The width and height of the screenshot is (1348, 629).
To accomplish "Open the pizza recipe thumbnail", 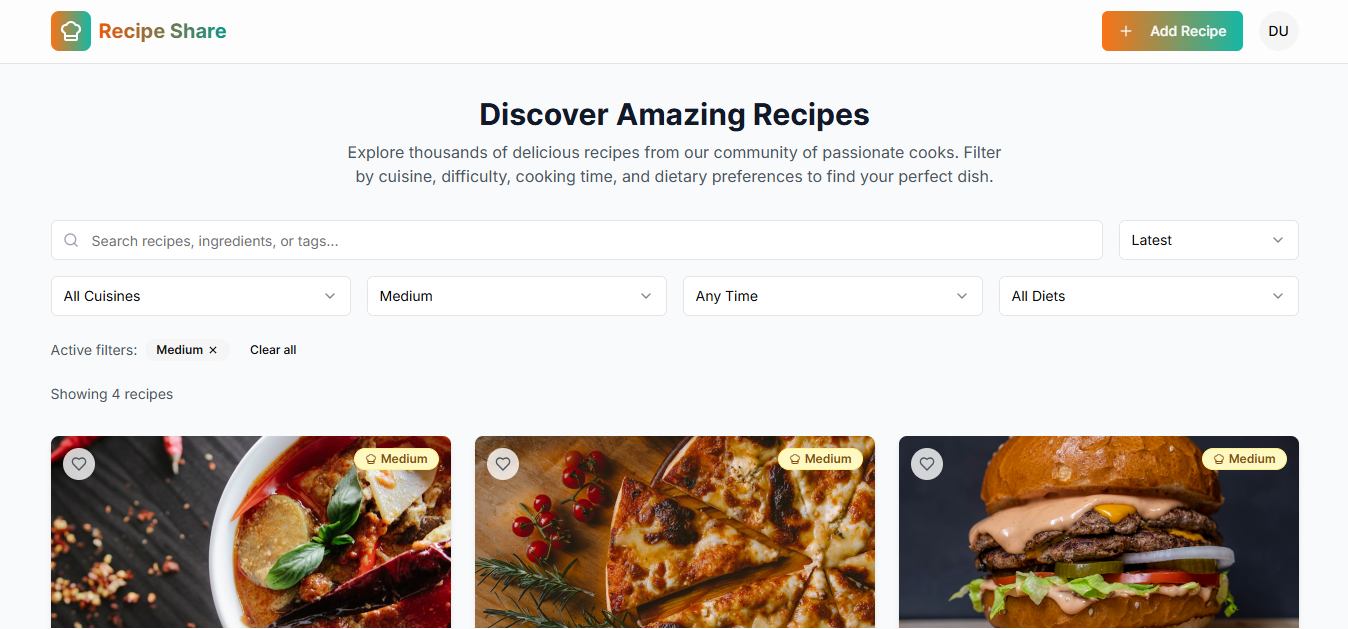I will pos(675,532).
